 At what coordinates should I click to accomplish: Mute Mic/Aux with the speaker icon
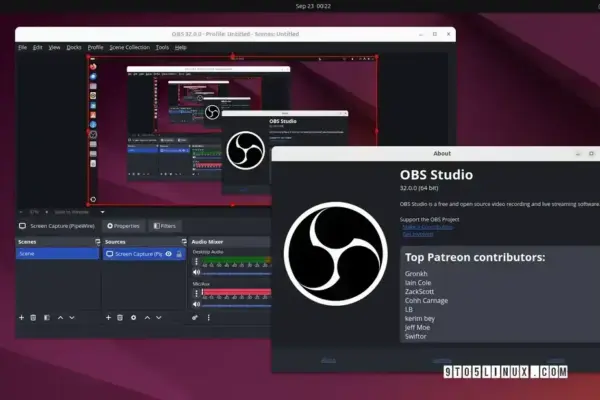pyautogui.click(x=196, y=304)
